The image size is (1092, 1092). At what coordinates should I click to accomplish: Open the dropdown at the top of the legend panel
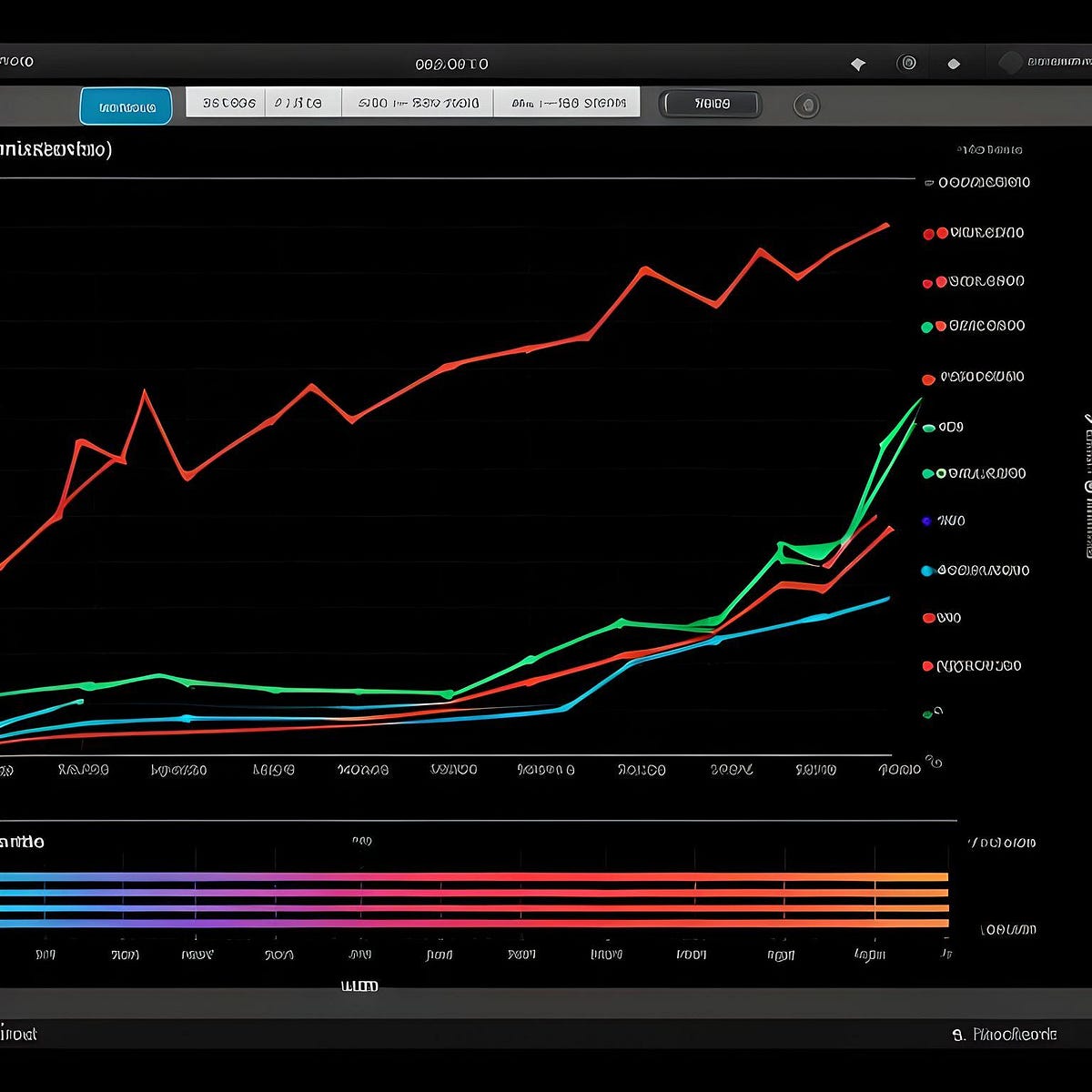point(978,182)
